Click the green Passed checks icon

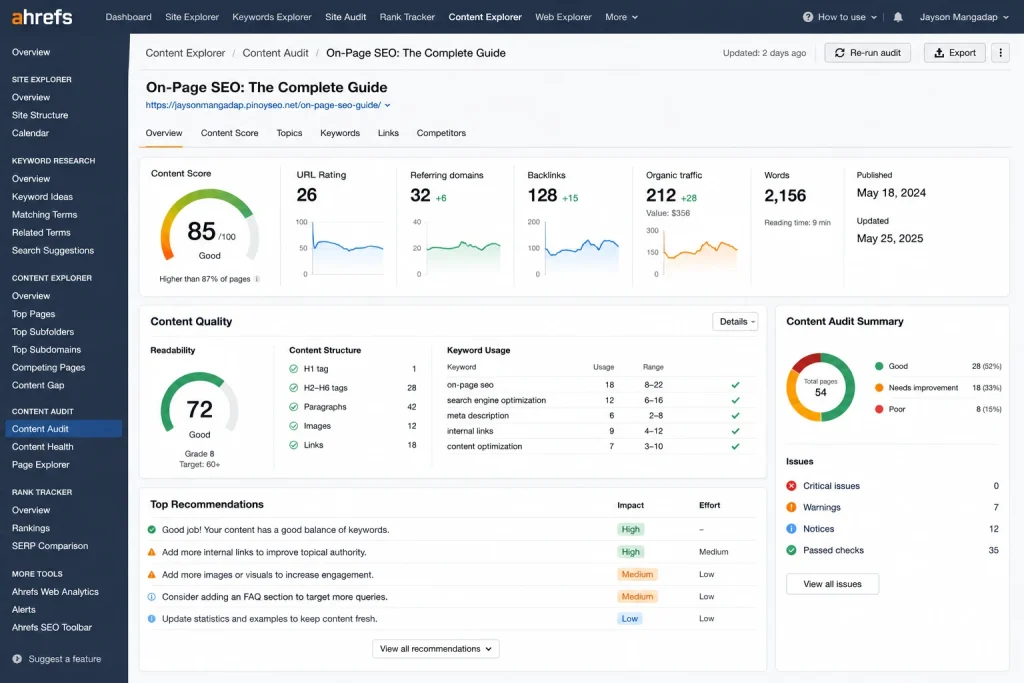pyautogui.click(x=792, y=550)
